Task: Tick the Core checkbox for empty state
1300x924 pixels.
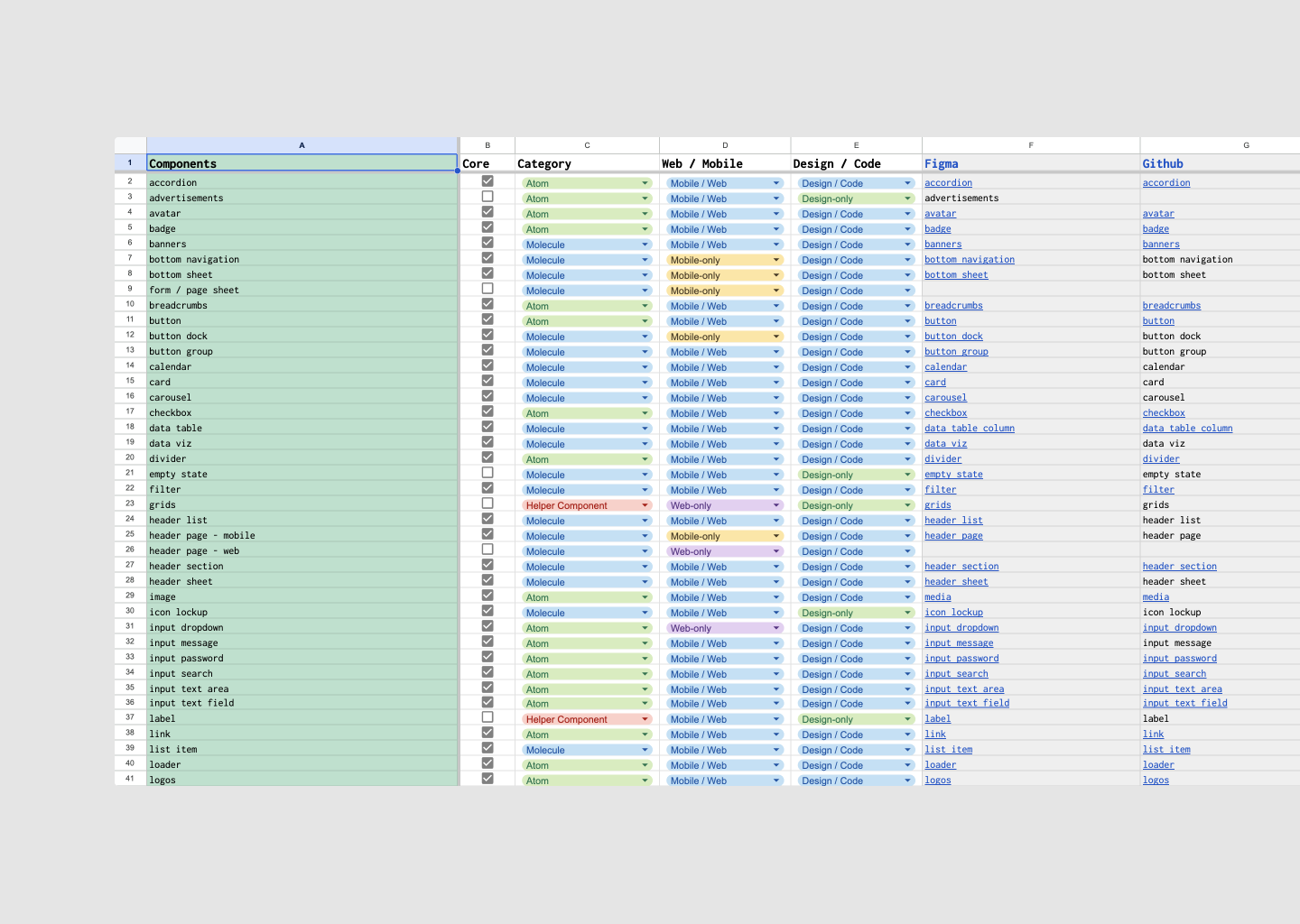Action: [487, 473]
